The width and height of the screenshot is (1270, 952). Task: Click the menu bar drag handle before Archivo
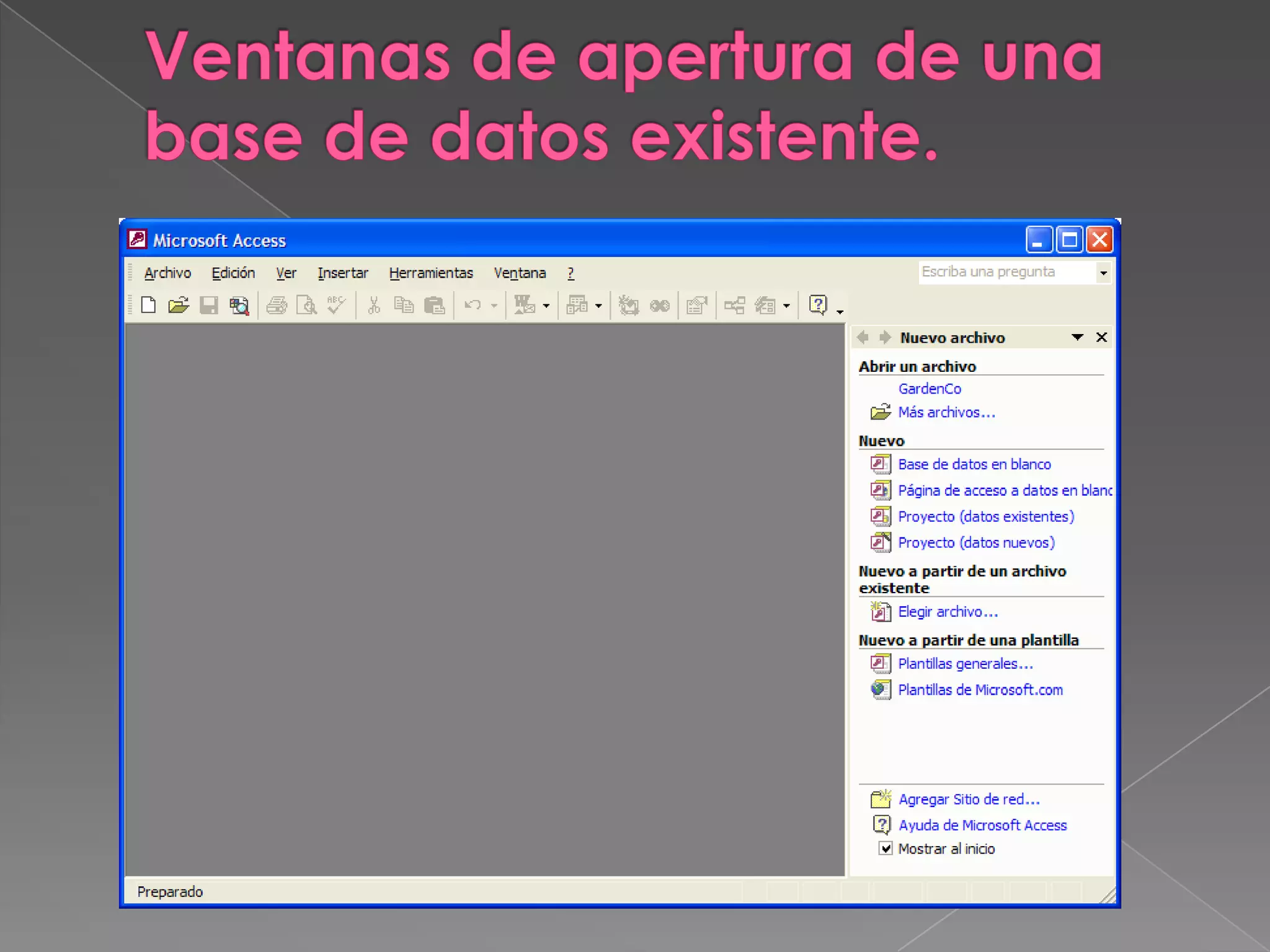pos(130,273)
